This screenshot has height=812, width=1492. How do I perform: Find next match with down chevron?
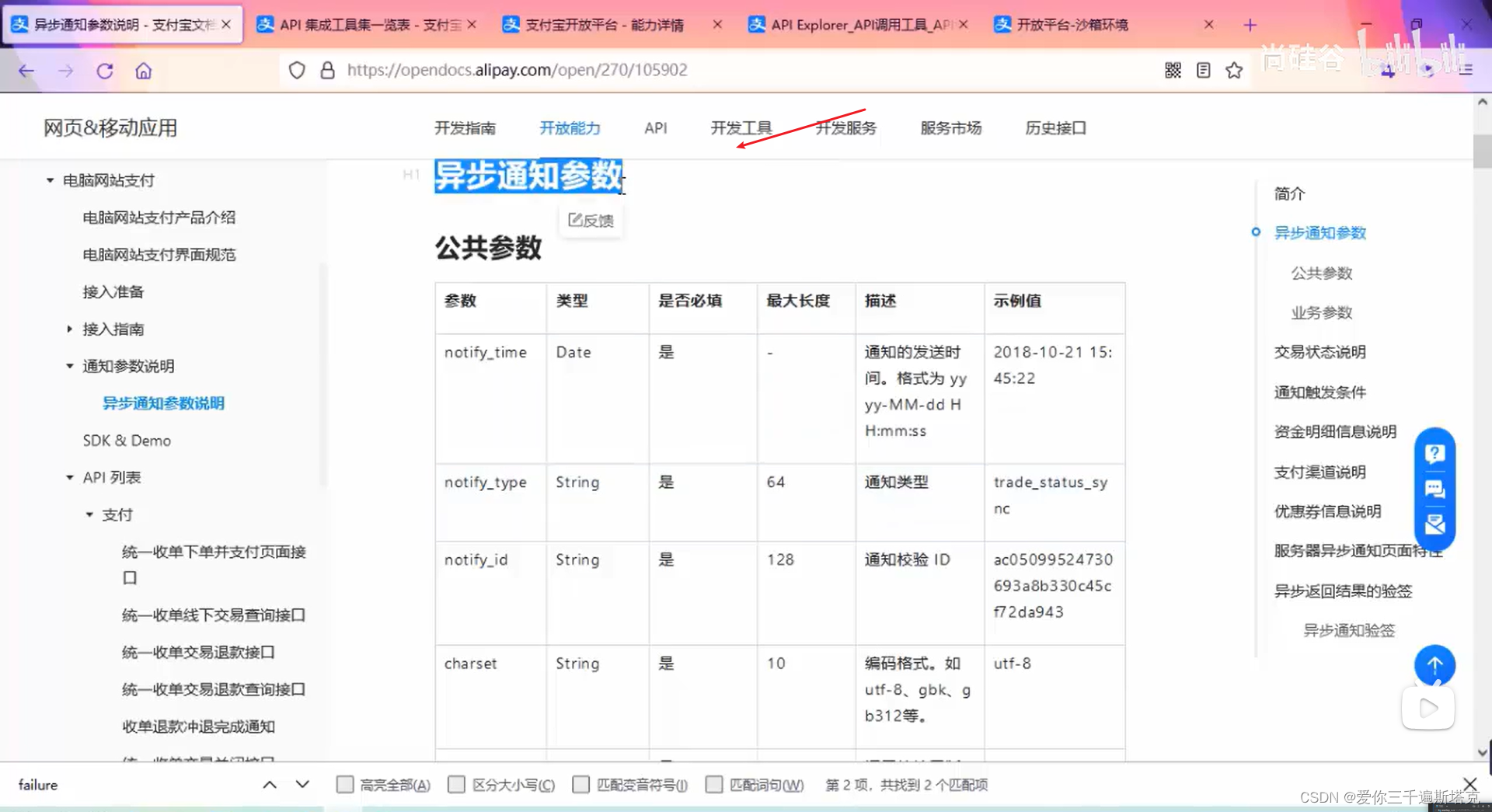coord(302,785)
